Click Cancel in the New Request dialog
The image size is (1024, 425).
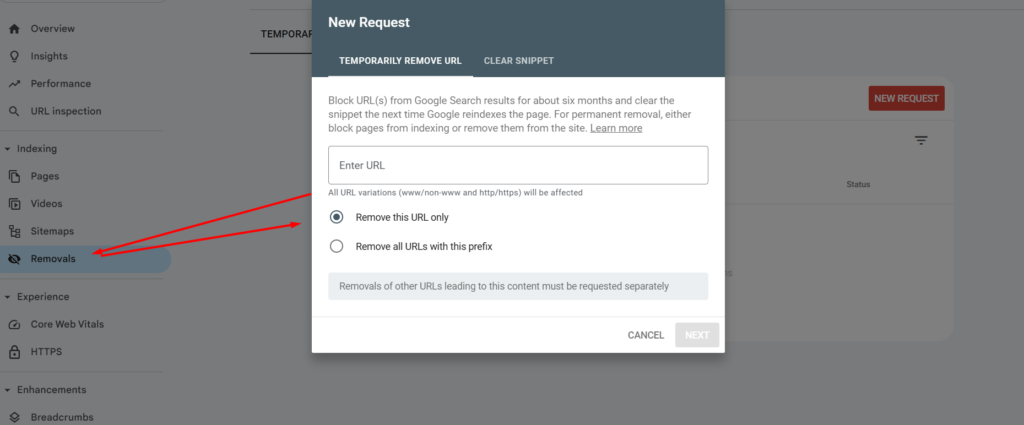645,335
